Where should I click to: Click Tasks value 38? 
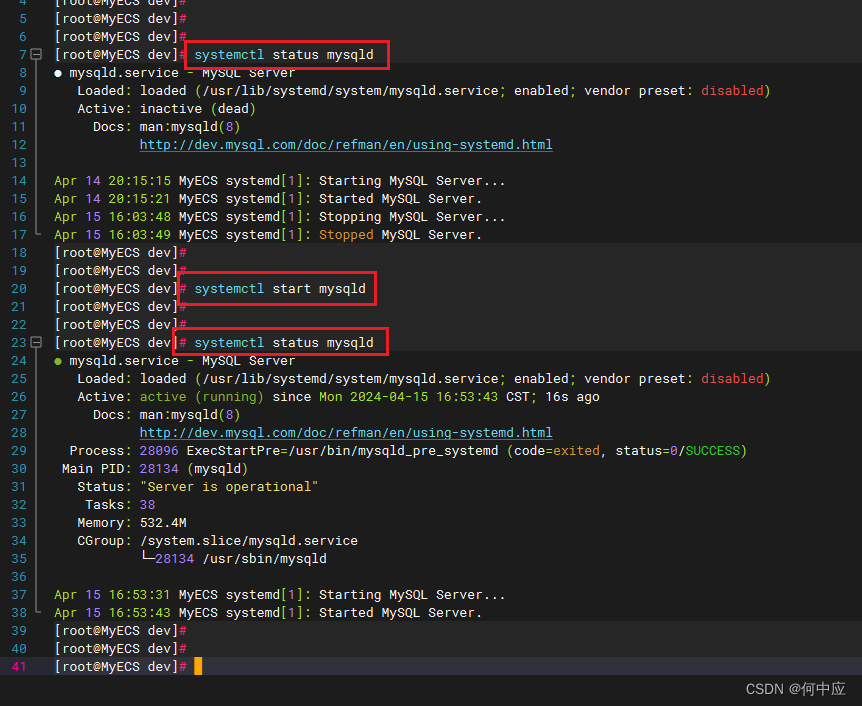point(147,505)
